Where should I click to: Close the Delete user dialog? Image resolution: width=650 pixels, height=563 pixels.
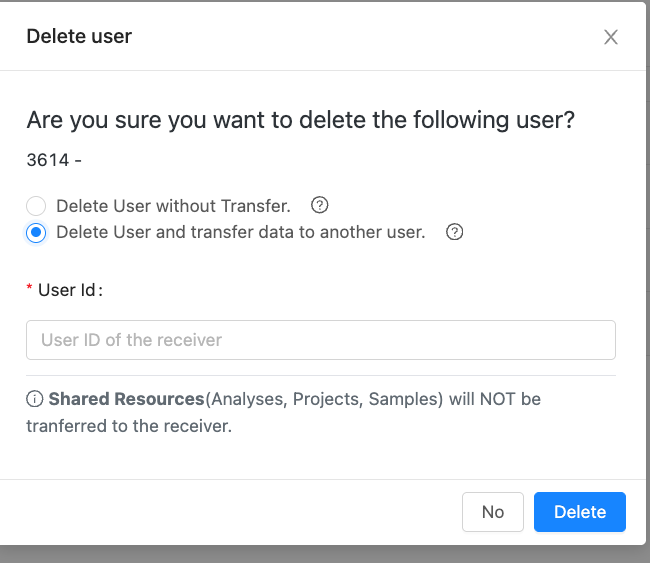611,38
